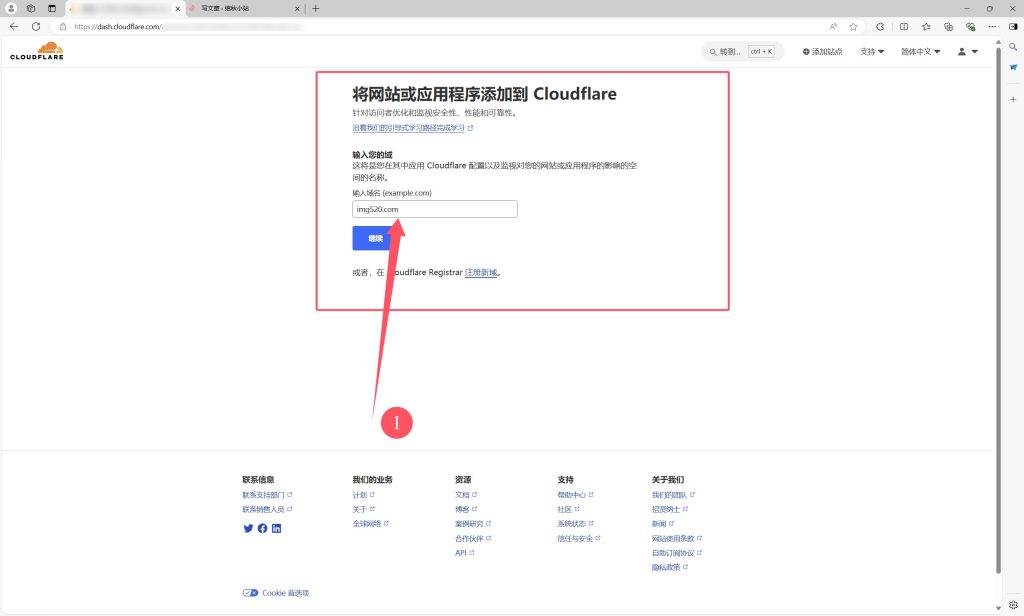Open the sidebar settings gear icon

coord(1013,605)
